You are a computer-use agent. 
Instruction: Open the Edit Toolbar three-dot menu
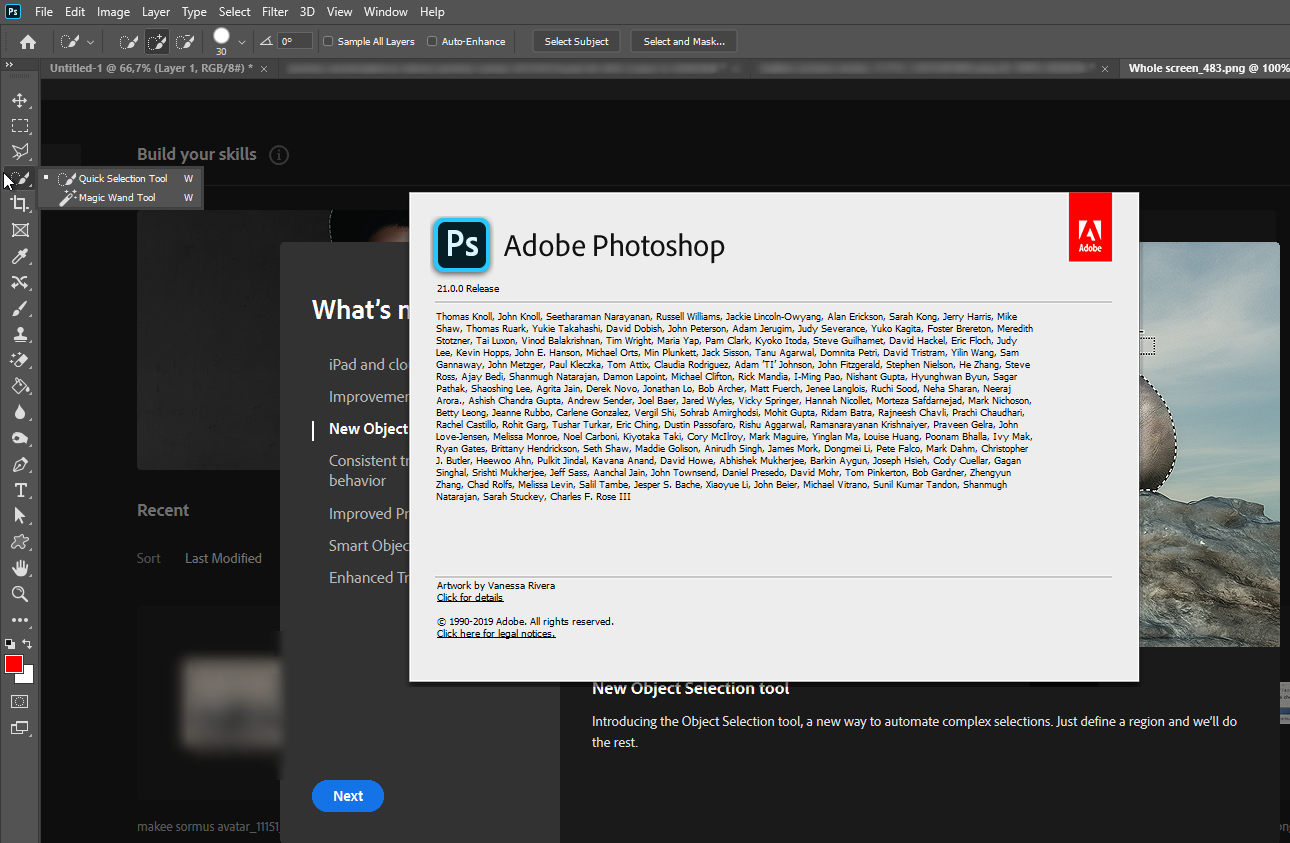point(19,620)
